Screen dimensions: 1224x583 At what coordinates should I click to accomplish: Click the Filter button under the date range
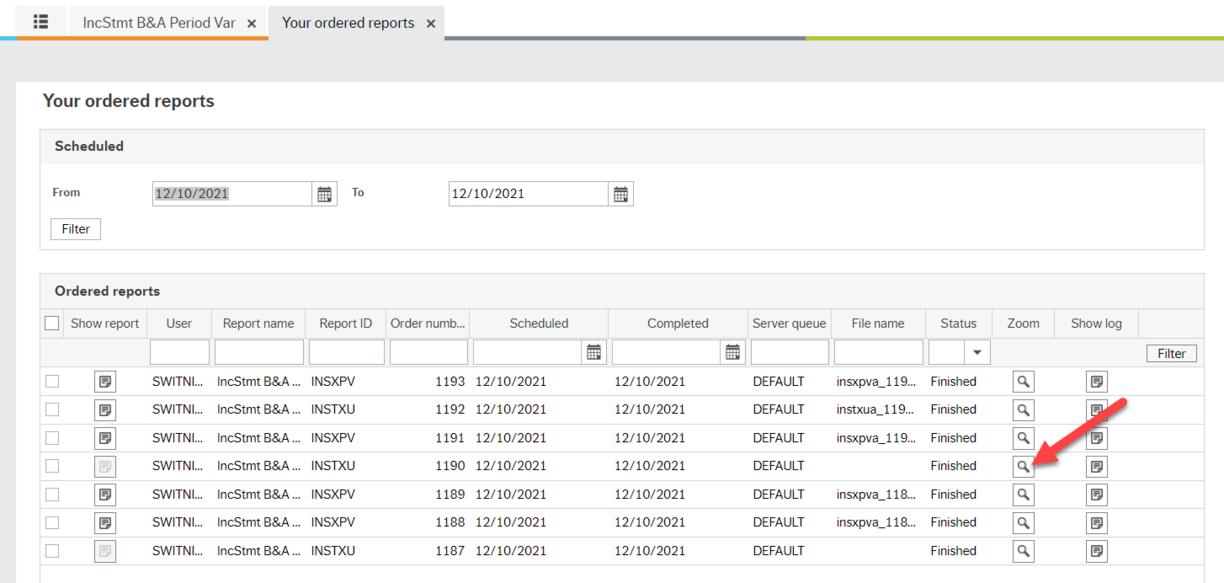(75, 229)
